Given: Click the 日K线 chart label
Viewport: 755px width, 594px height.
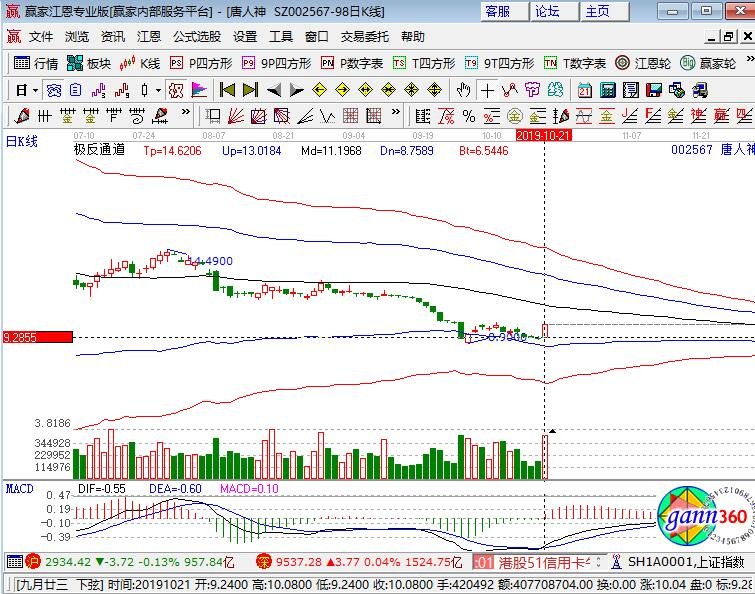Looking at the screenshot, I should 22,141.
